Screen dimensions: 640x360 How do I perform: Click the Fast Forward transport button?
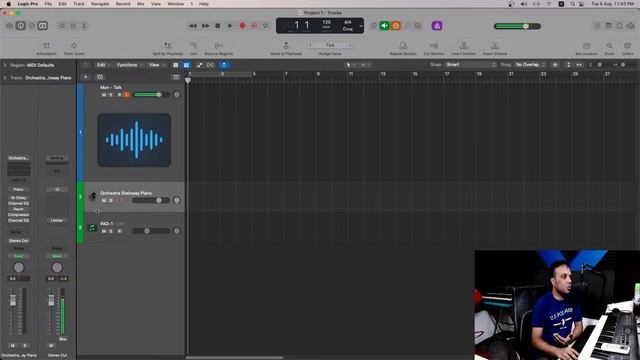205,26
